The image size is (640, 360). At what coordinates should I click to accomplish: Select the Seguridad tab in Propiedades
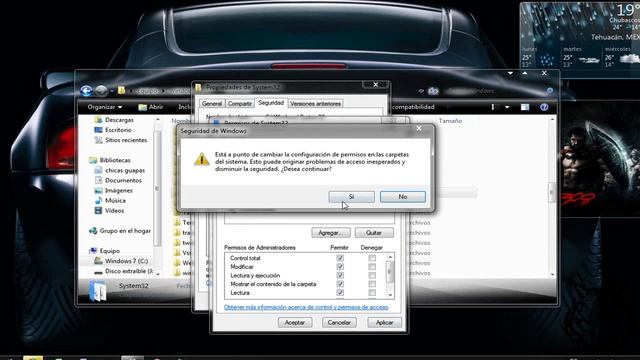coord(271,103)
